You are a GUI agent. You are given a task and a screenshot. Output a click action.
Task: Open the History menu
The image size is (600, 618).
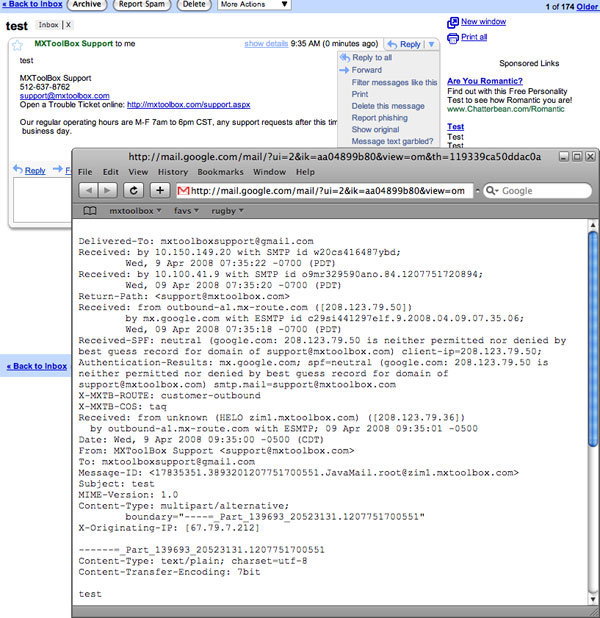[172, 172]
